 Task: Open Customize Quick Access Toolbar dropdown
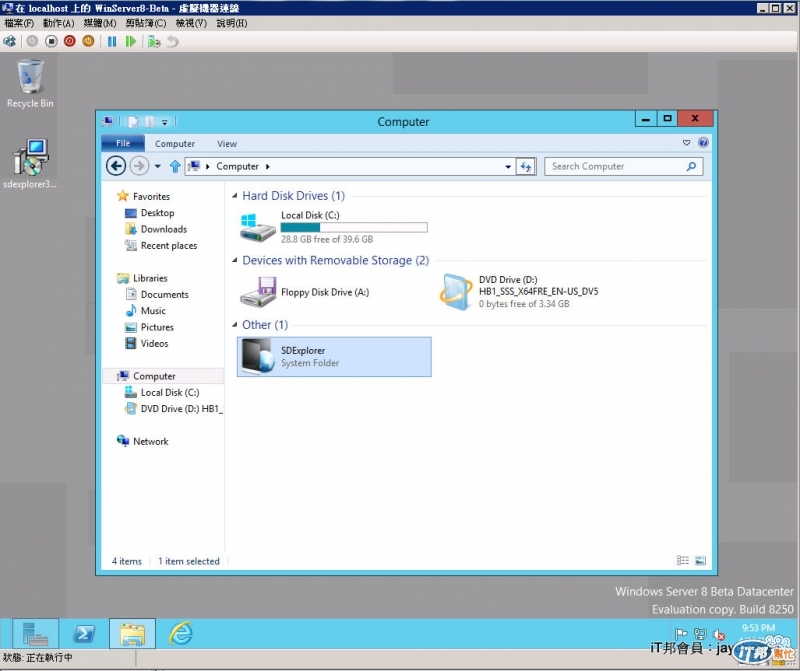pyautogui.click(x=165, y=122)
